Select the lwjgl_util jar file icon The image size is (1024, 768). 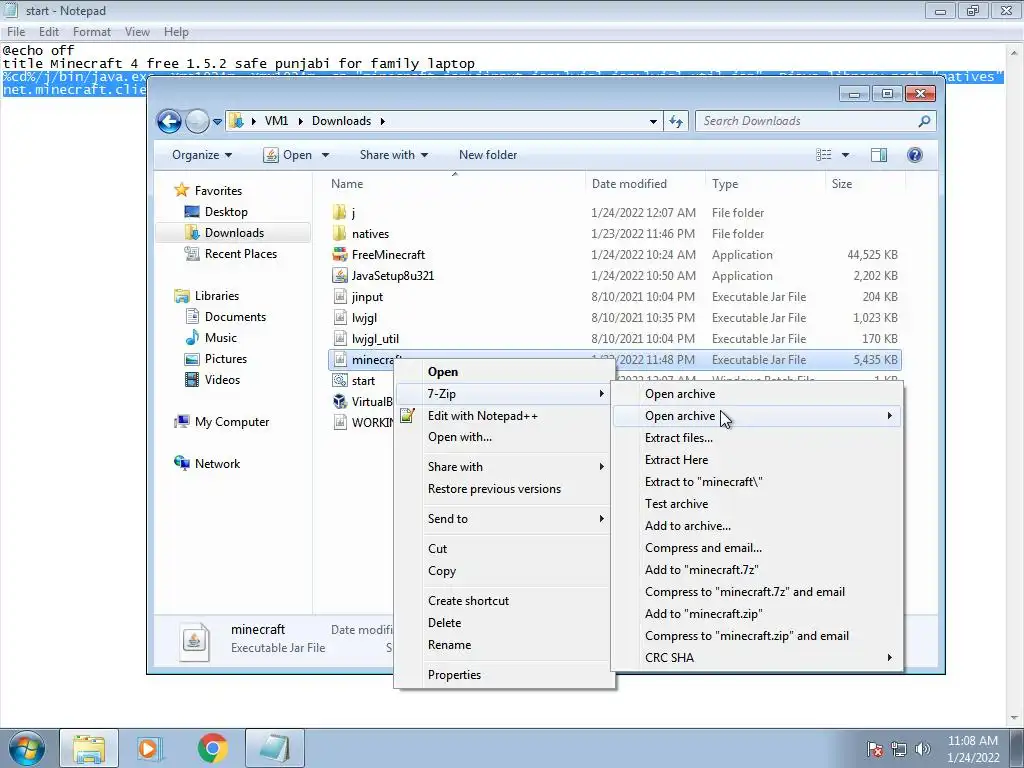point(340,339)
